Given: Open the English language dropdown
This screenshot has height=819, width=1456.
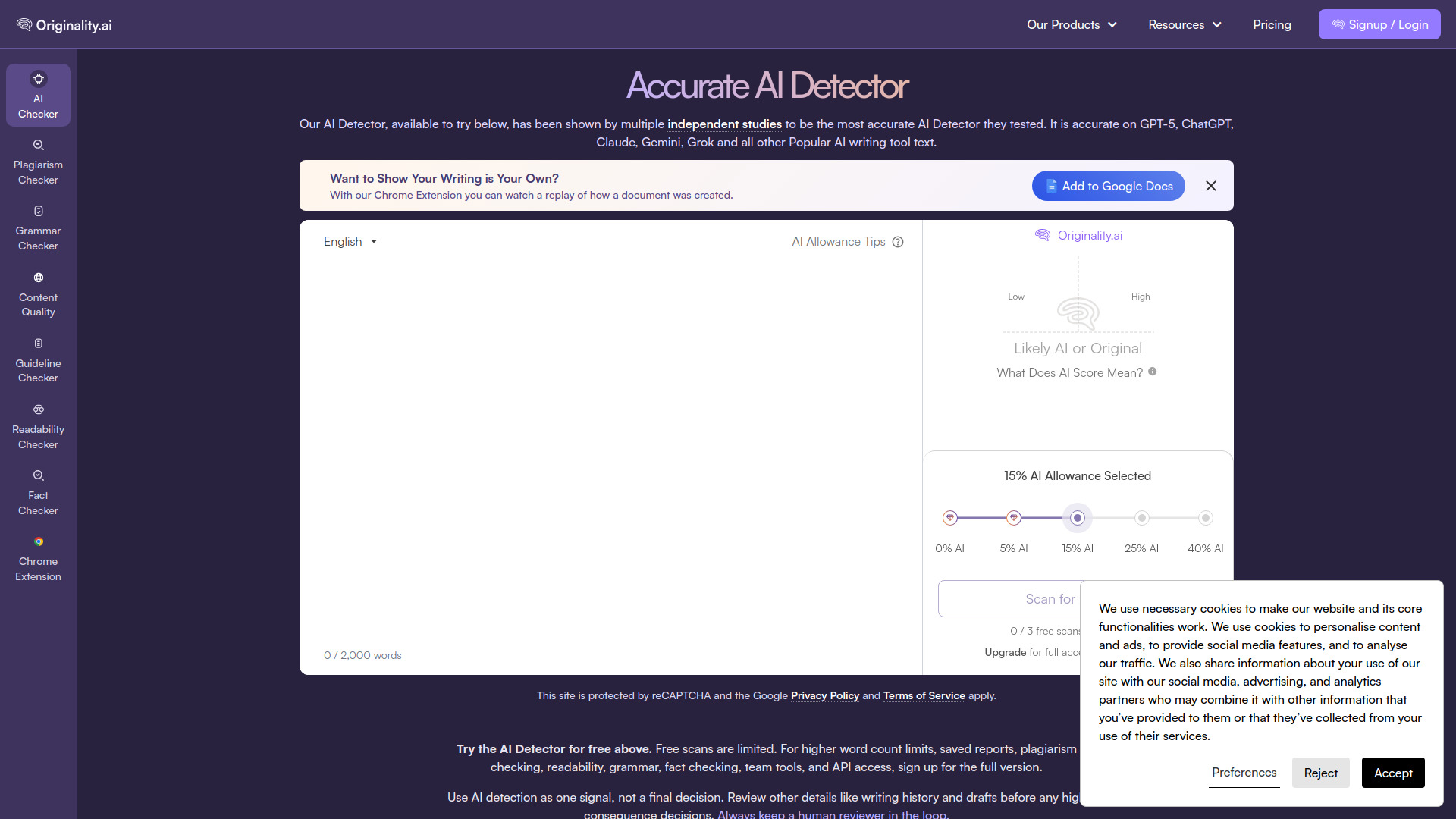Looking at the screenshot, I should click(350, 242).
